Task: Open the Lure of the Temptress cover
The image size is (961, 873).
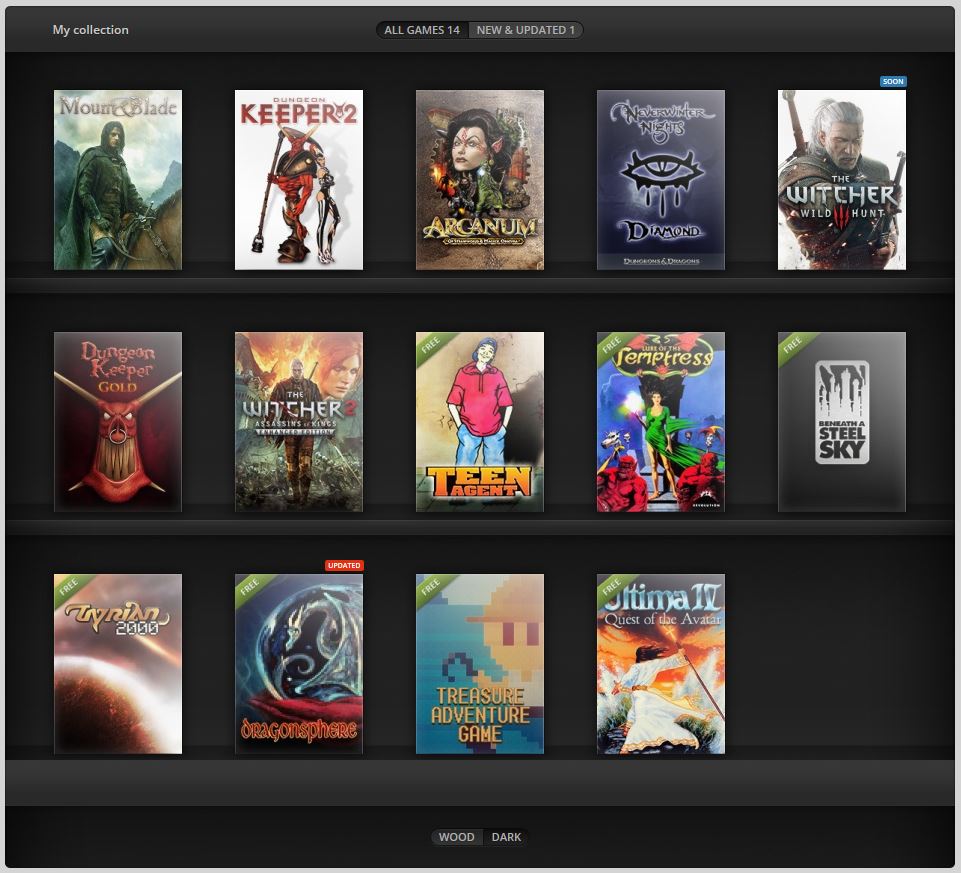Action: point(661,422)
